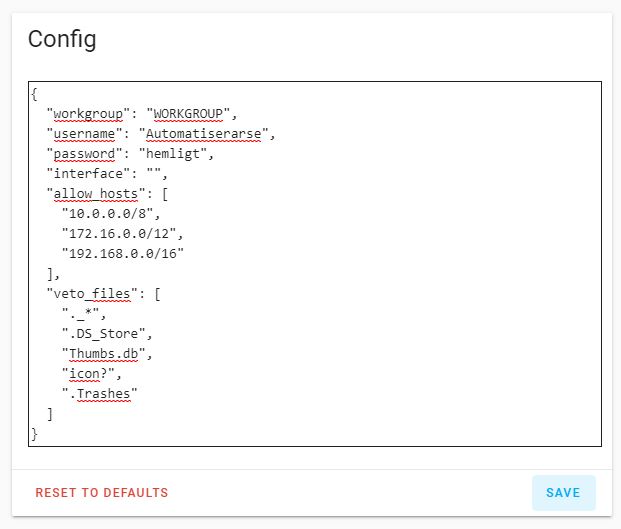Click the SAVE button

coord(563,493)
